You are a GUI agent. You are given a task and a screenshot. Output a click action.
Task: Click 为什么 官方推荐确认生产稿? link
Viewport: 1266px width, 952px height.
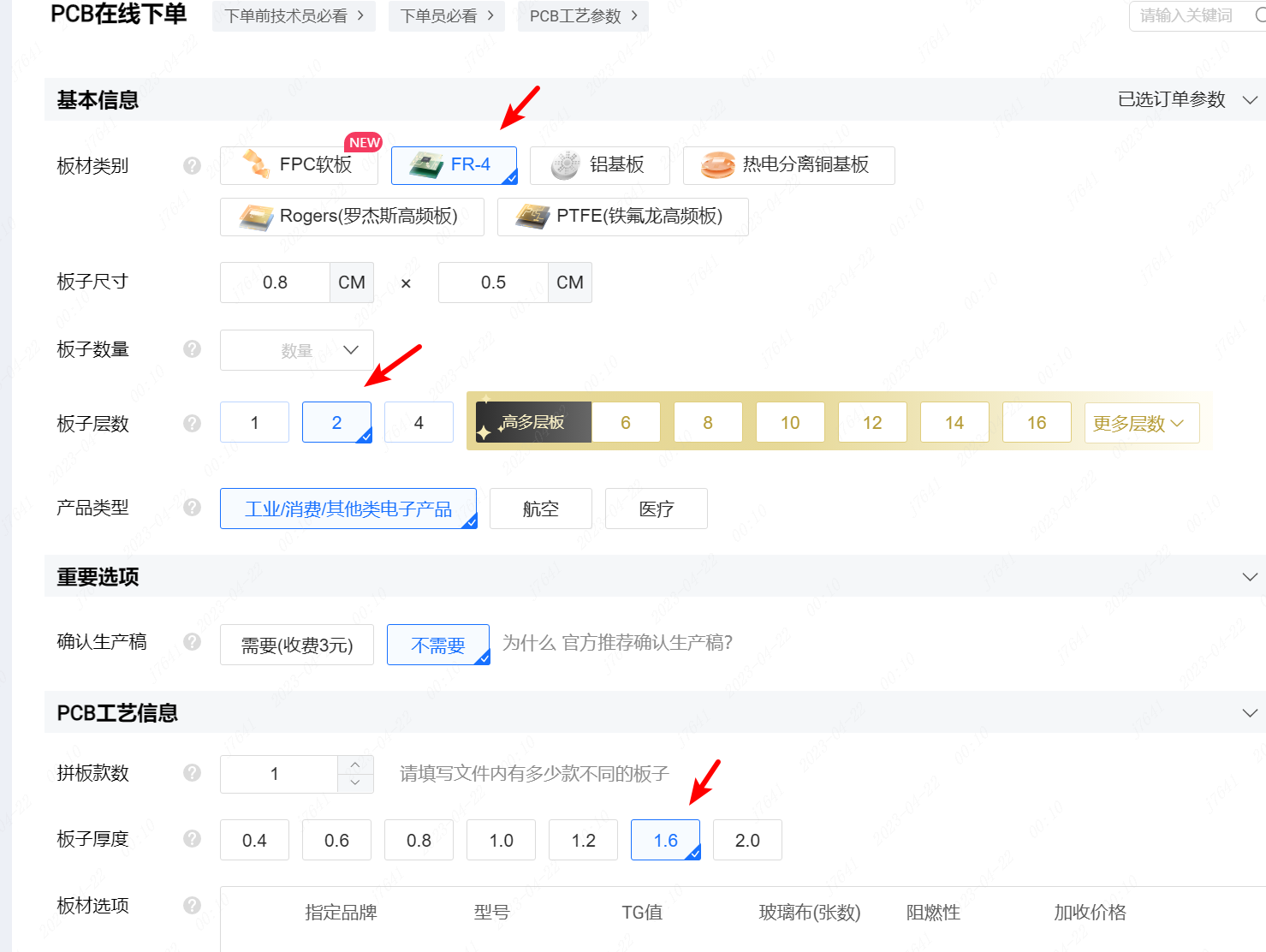[617, 643]
